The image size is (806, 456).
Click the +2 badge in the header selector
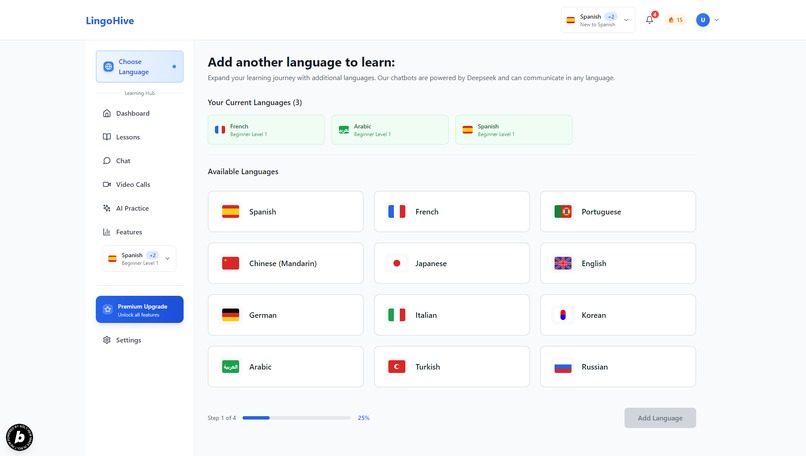pos(611,16)
